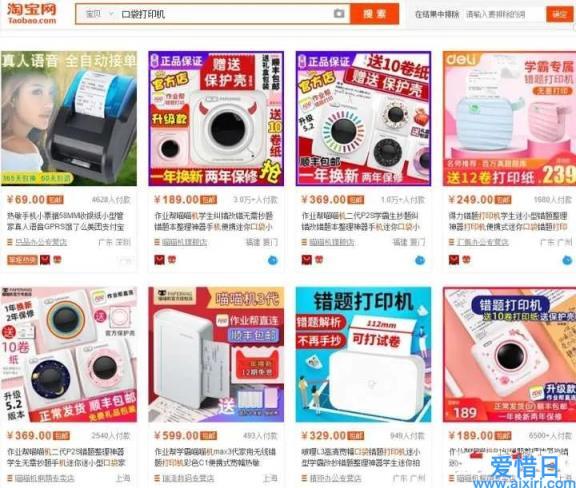Image resolution: width=576 pixels, height=488 pixels.
Task: Focus the search box containing 口袋打印机
Action: 224,14
